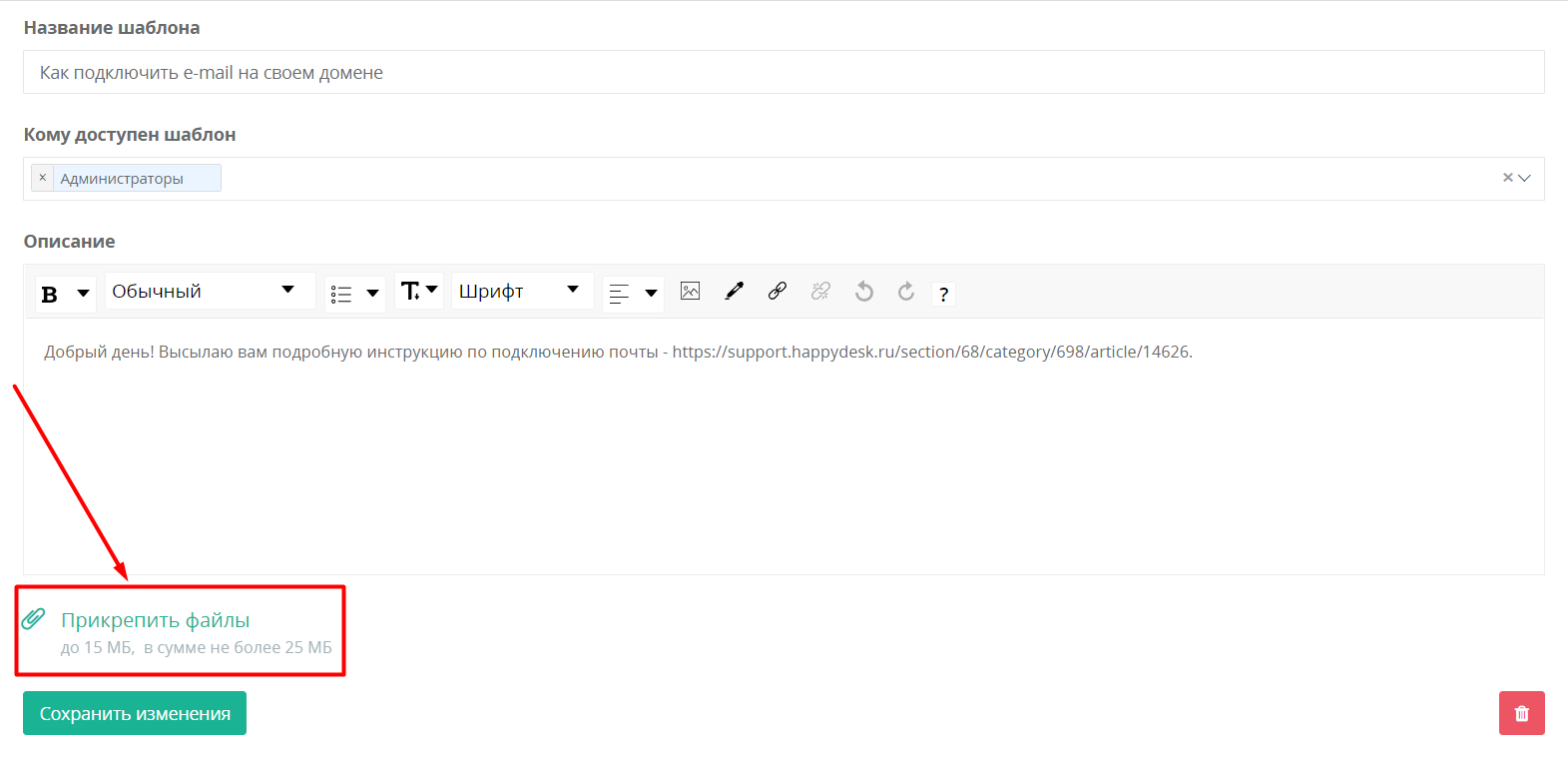Click the text alignment icon
This screenshot has width=1568, height=771.
(619, 294)
